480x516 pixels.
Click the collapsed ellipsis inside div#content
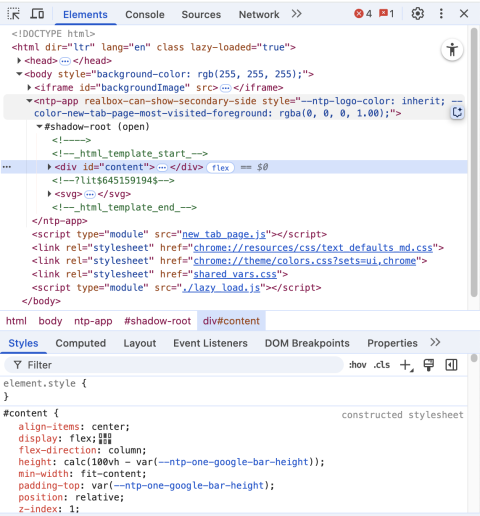(162, 167)
